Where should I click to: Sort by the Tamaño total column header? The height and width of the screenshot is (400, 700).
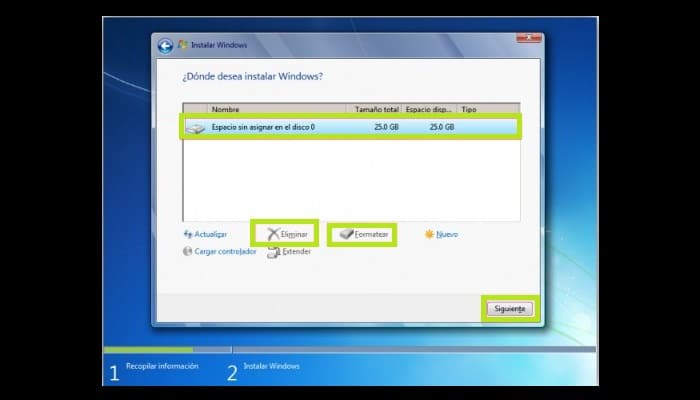(374, 109)
